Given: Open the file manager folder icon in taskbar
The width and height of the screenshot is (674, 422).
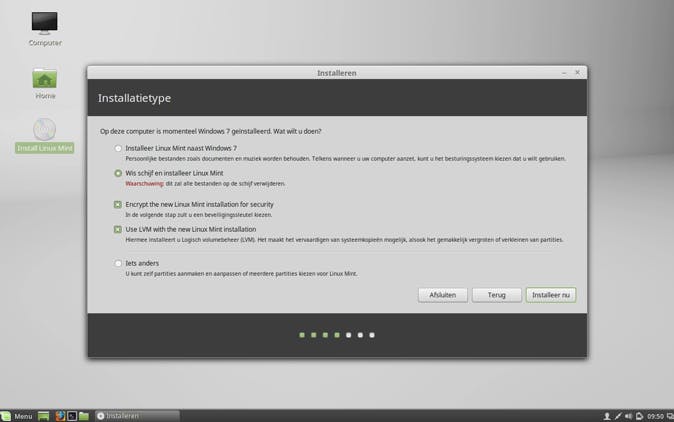Looking at the screenshot, I should click(x=84, y=416).
